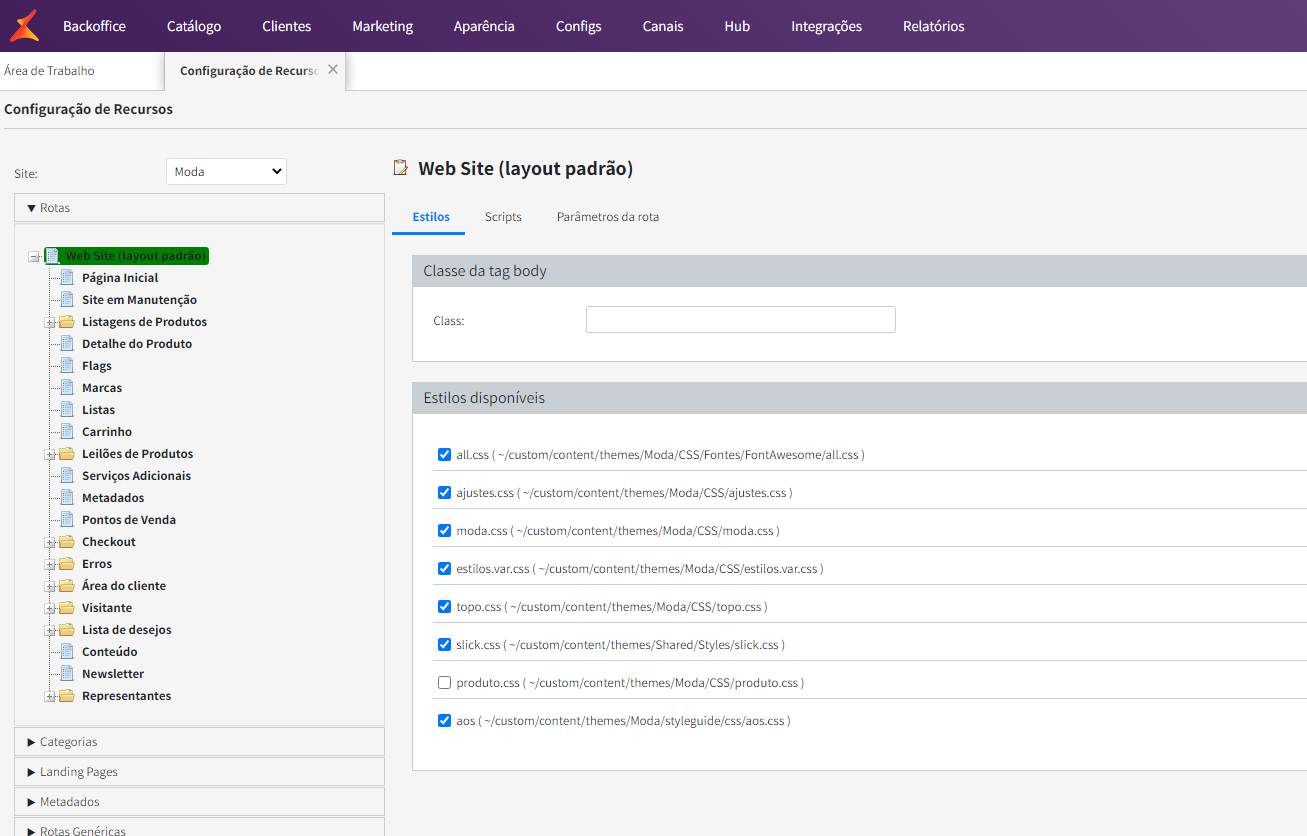Open the Canais menu
Image resolution: width=1307 pixels, height=836 pixels.
click(663, 26)
